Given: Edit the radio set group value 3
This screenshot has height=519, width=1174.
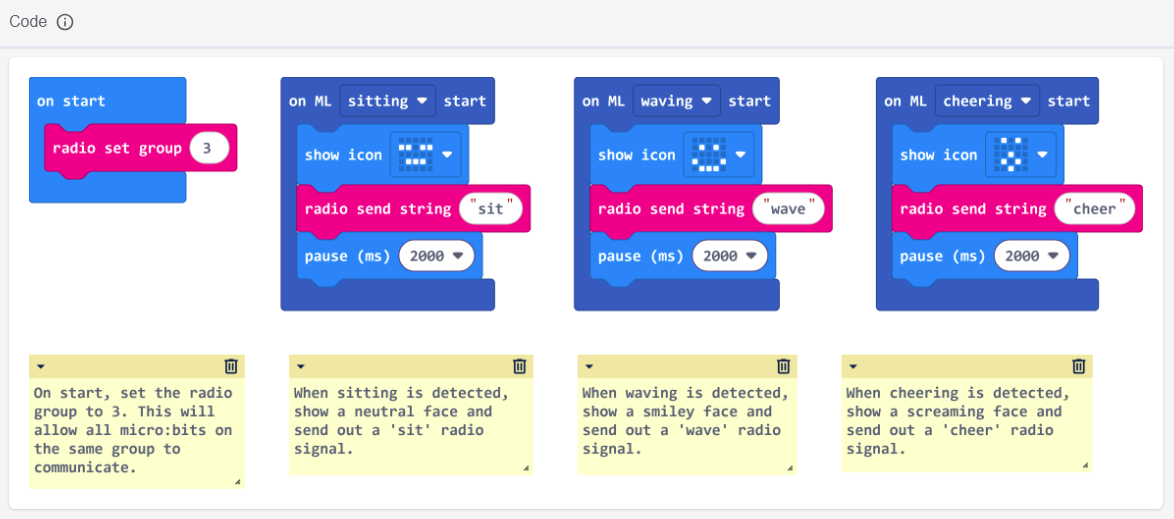Looking at the screenshot, I should click(x=208, y=148).
